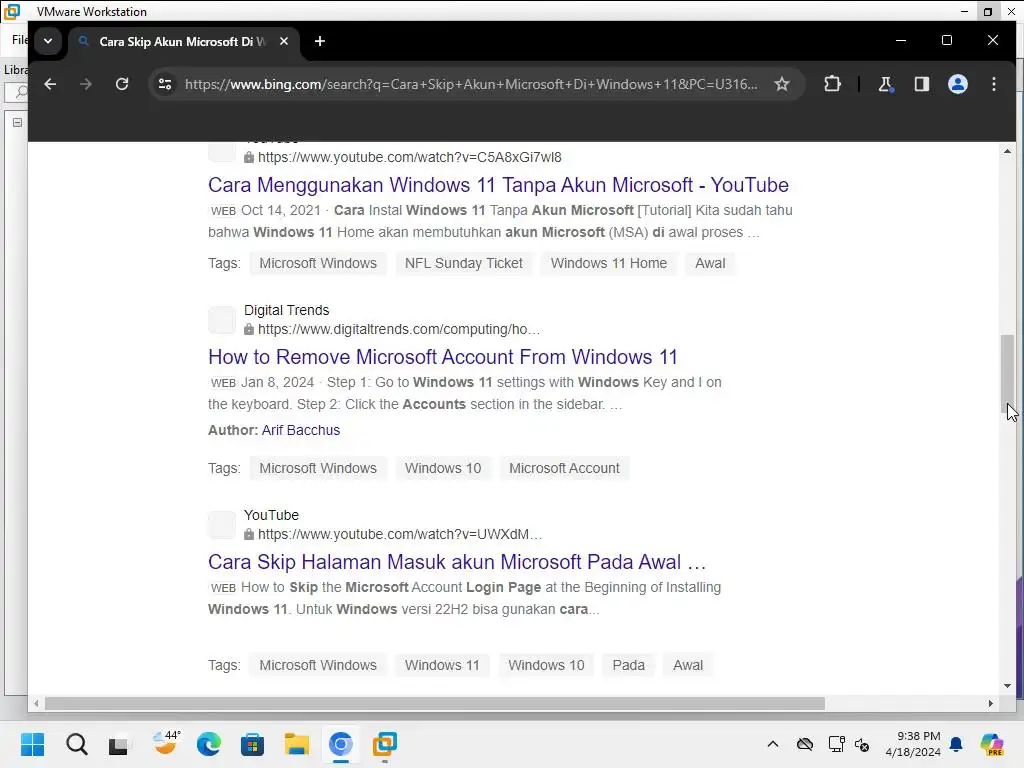Bookmark this page with the star icon
The image size is (1024, 768).
pos(782,84)
